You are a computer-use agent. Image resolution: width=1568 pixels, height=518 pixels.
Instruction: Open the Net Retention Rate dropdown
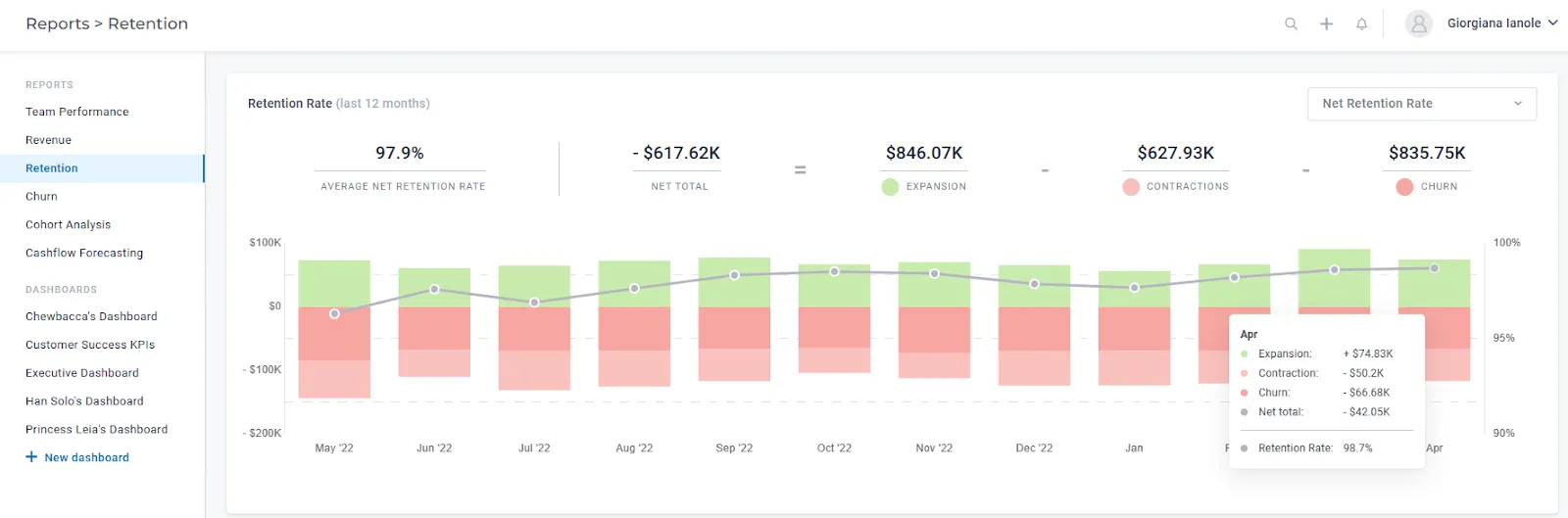pyautogui.click(x=1422, y=104)
